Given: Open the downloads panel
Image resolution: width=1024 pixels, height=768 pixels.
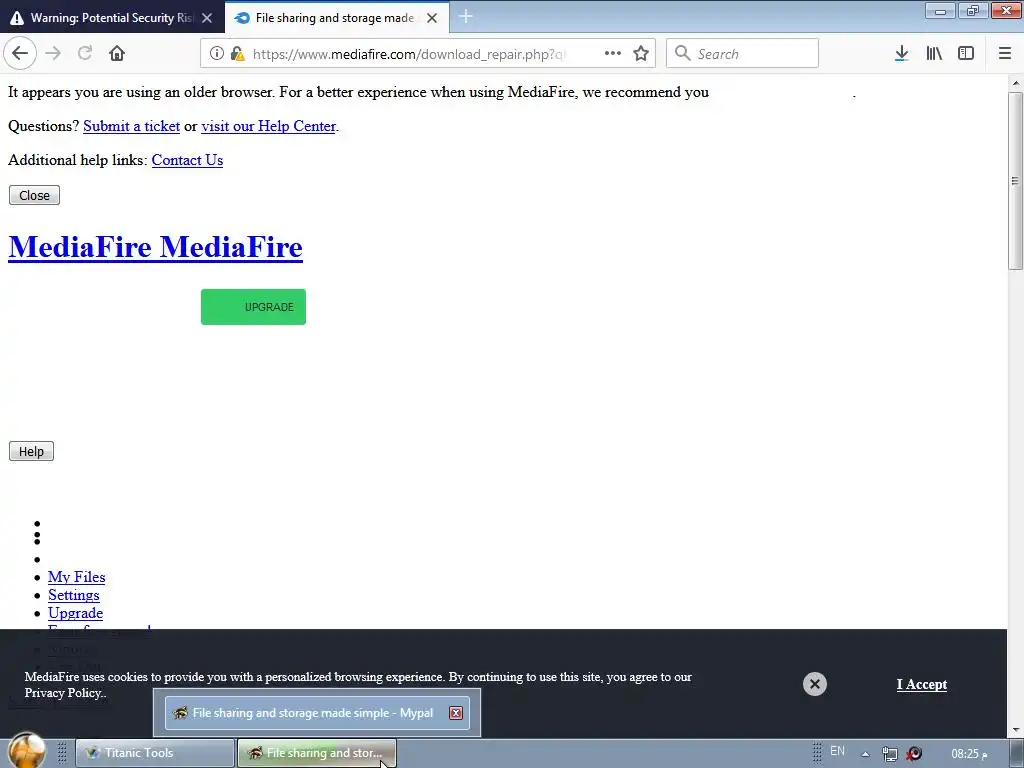Looking at the screenshot, I should pyautogui.click(x=902, y=54).
